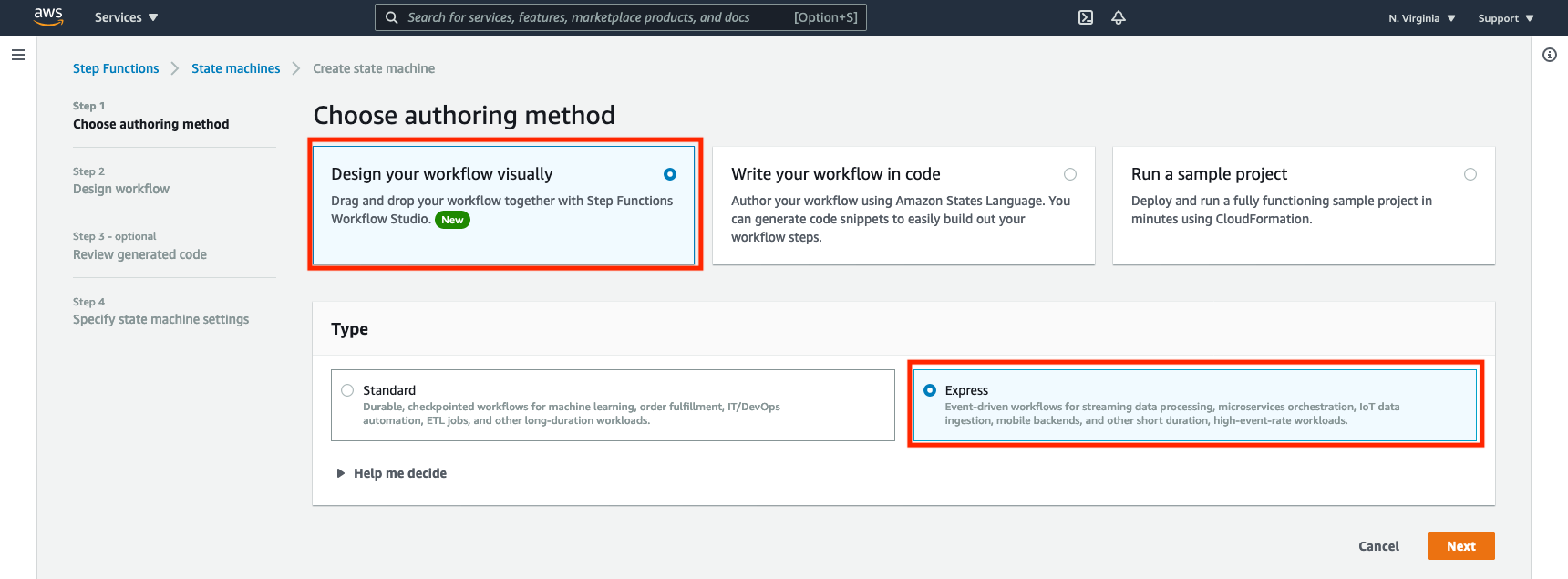1568x579 pixels.
Task: Select Design your workflow visually radio
Action: (670, 174)
